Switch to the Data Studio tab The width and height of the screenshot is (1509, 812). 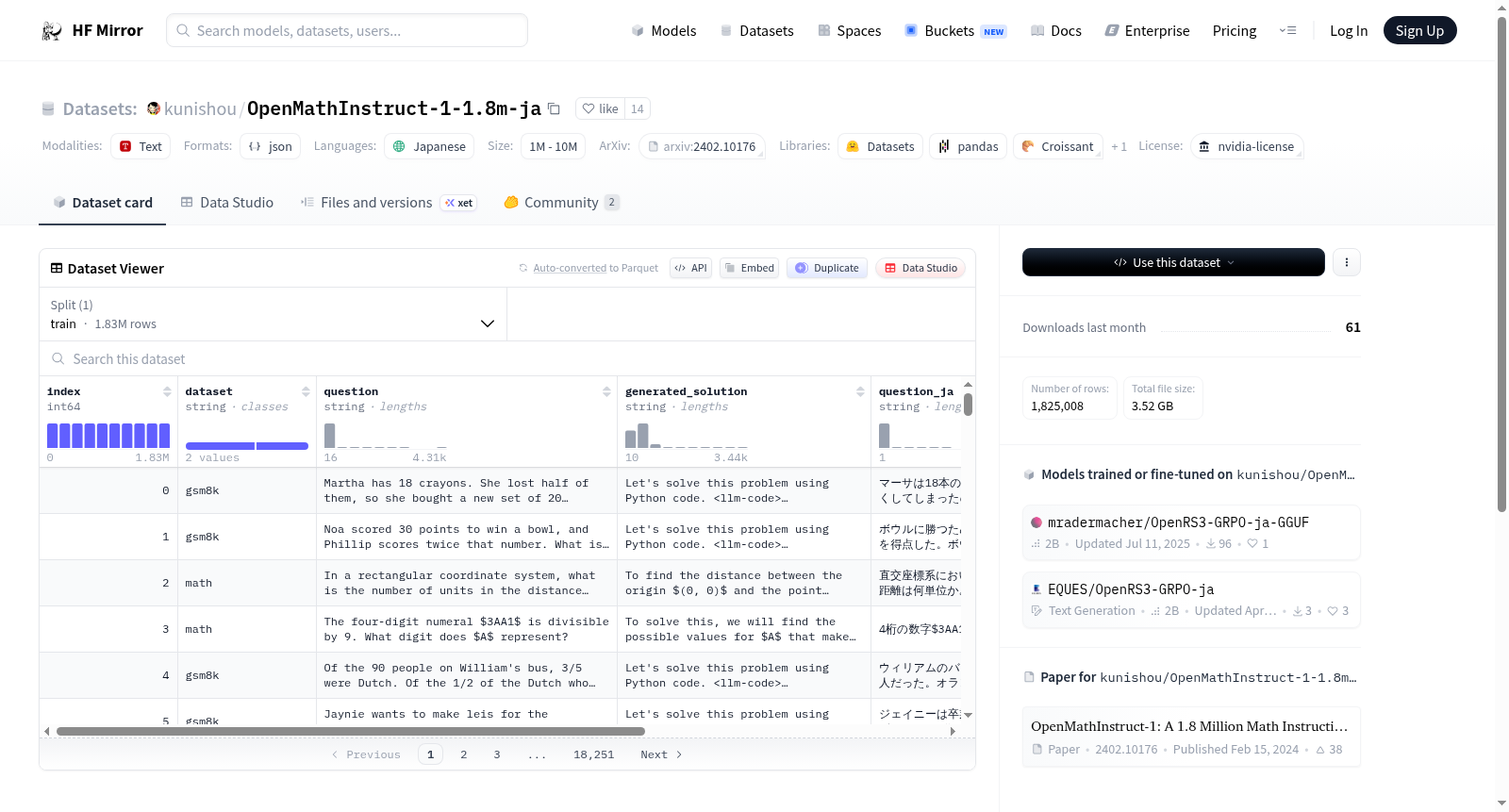point(227,203)
